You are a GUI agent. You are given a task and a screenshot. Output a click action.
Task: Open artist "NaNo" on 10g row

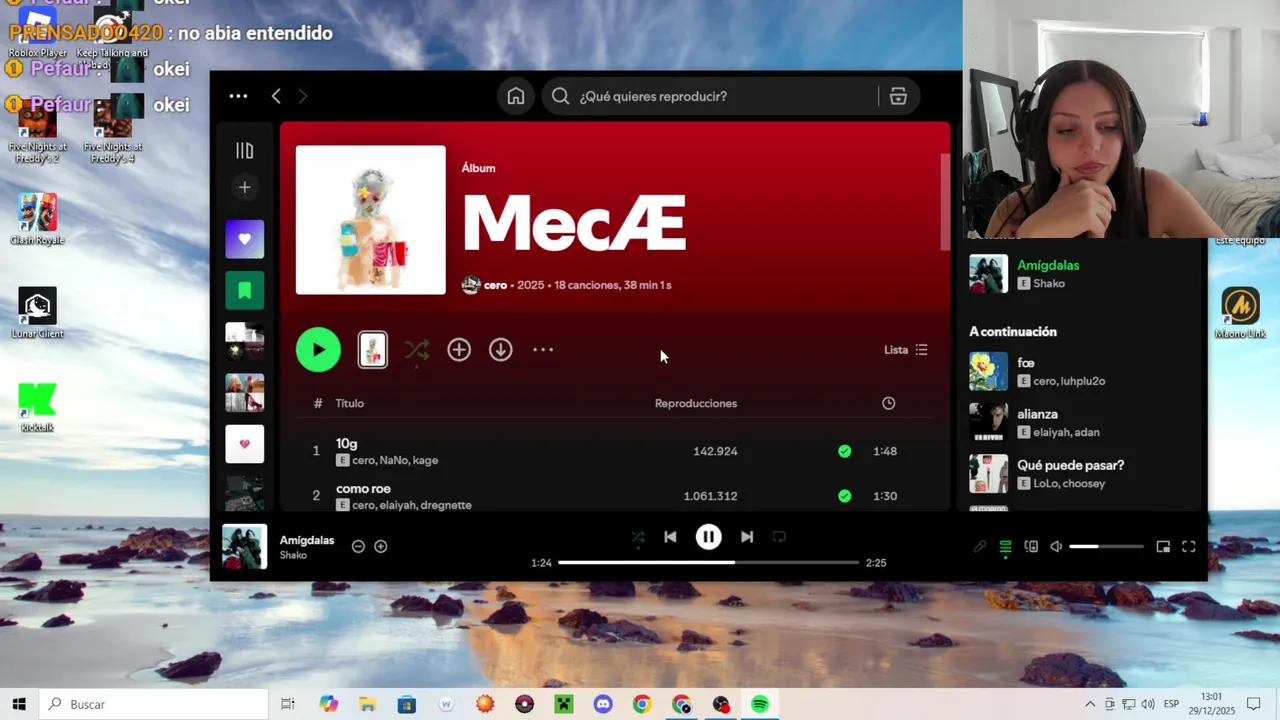pos(393,460)
